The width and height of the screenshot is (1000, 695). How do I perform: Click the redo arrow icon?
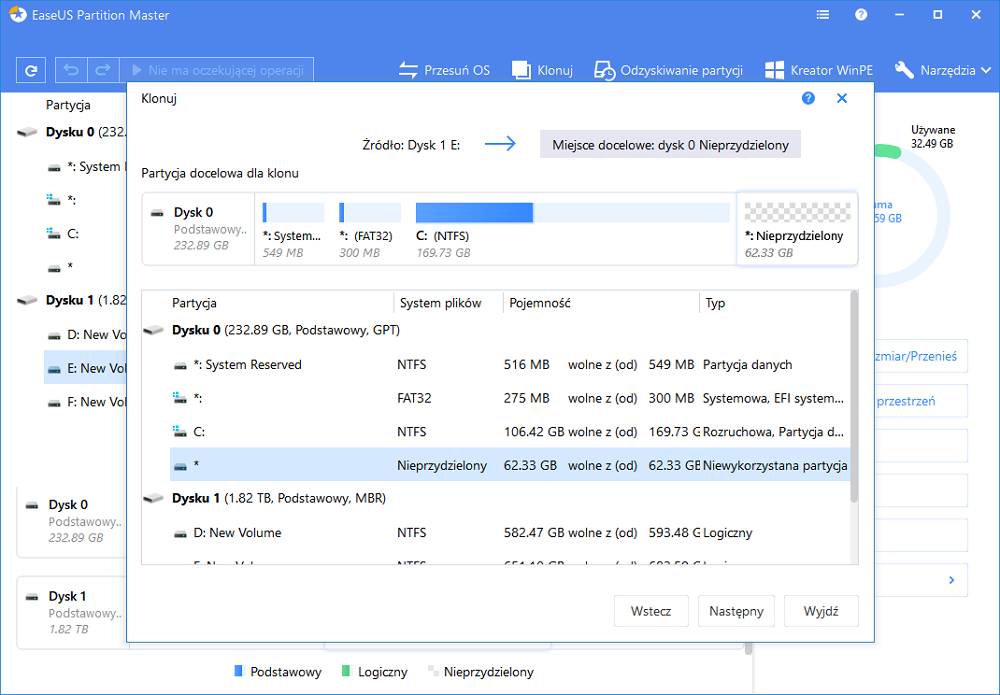(103, 70)
